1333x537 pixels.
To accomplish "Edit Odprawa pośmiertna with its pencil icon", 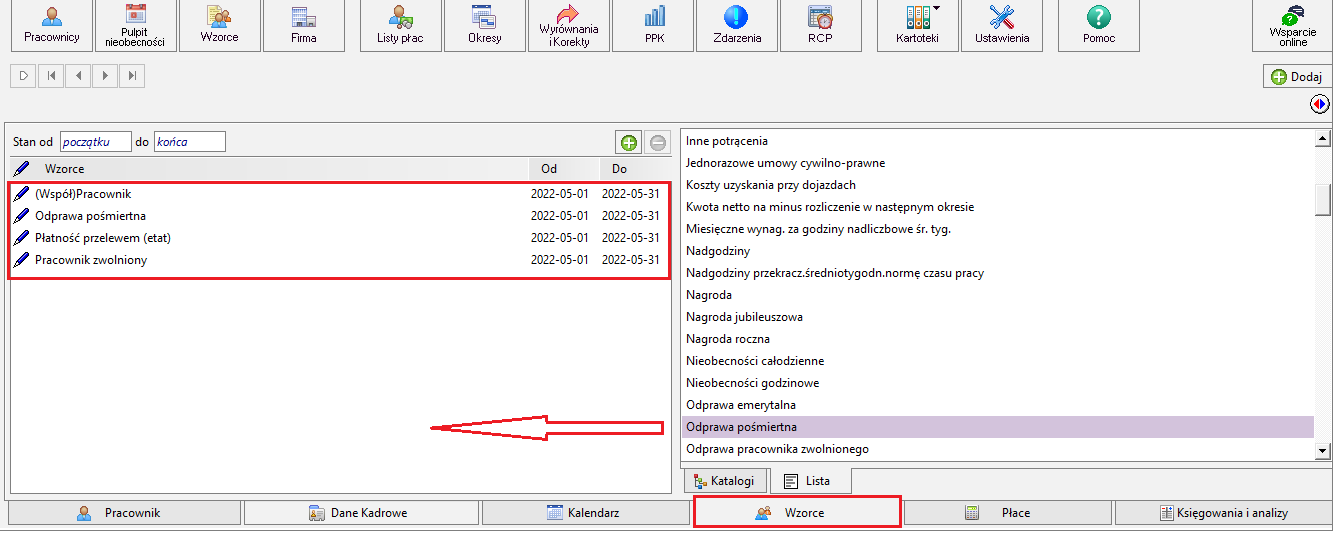I will (x=21, y=215).
